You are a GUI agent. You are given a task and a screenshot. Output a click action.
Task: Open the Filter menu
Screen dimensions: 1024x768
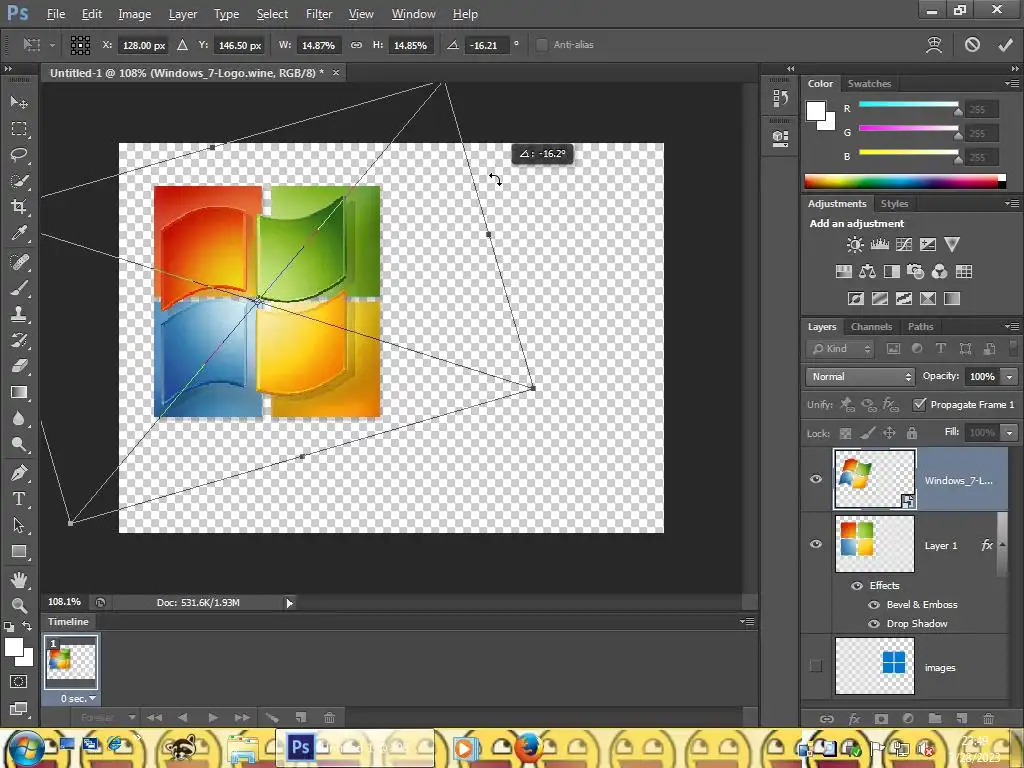(x=319, y=14)
